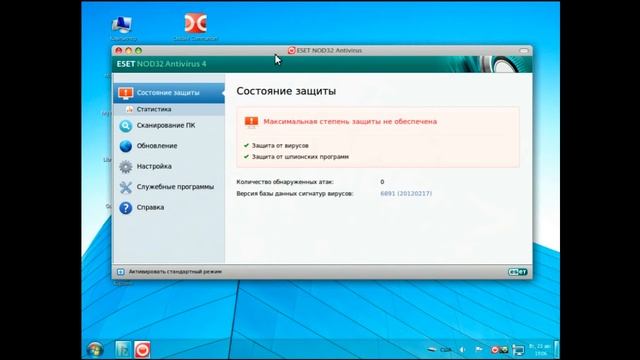The height and width of the screenshot is (360, 640).
Task: Minimize ESET window with yellow button
Action: [x=128, y=51]
